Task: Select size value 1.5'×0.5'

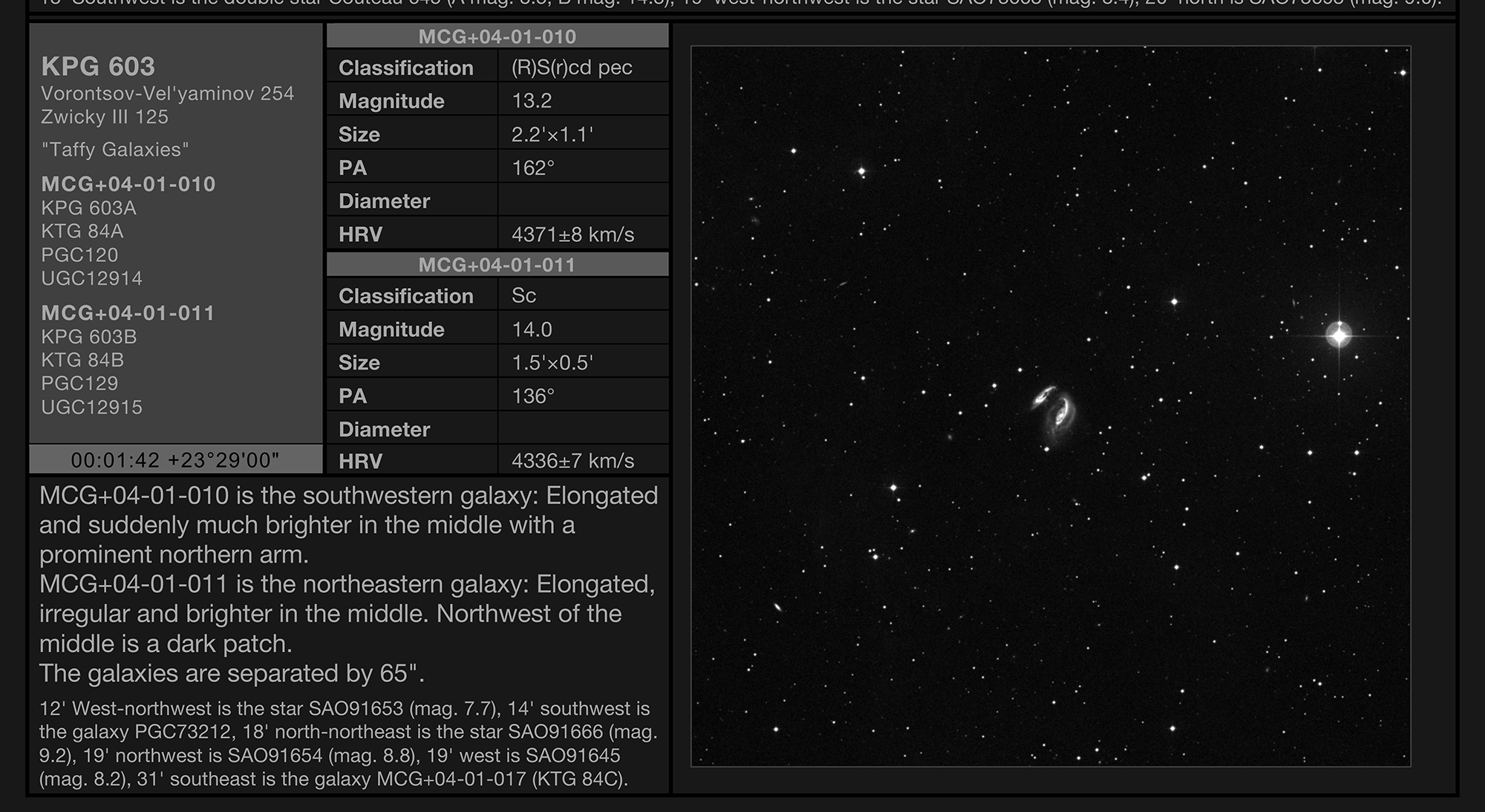Action: [x=552, y=362]
